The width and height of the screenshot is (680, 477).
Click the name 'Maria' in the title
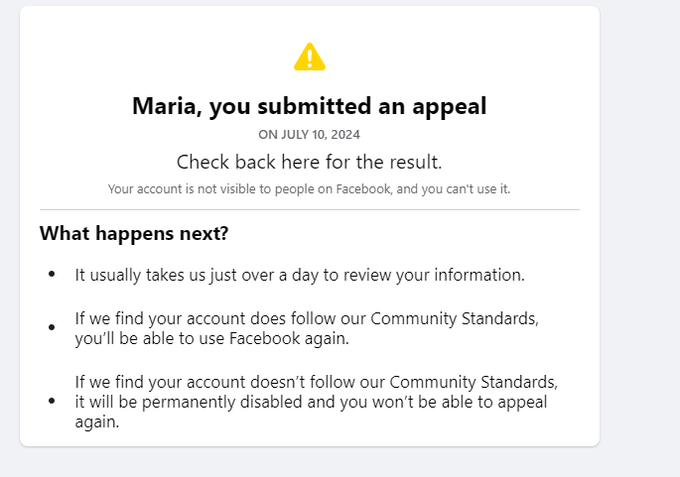(167, 106)
